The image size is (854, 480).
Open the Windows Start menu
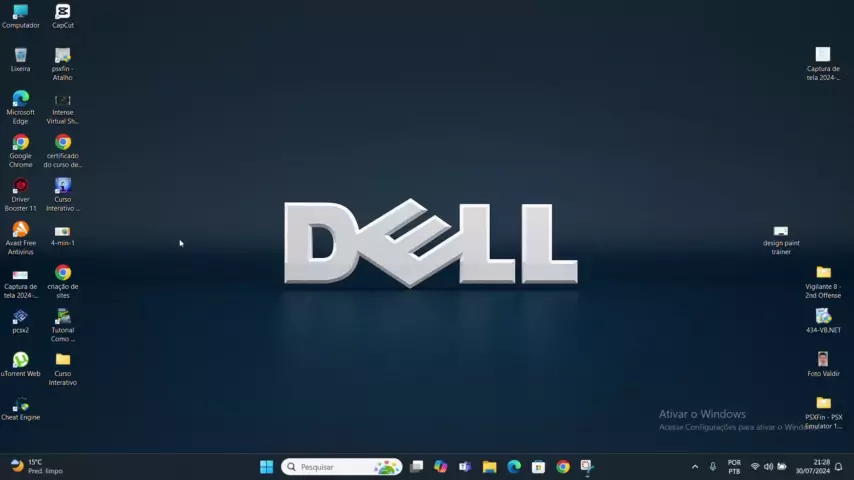pyautogui.click(x=266, y=467)
